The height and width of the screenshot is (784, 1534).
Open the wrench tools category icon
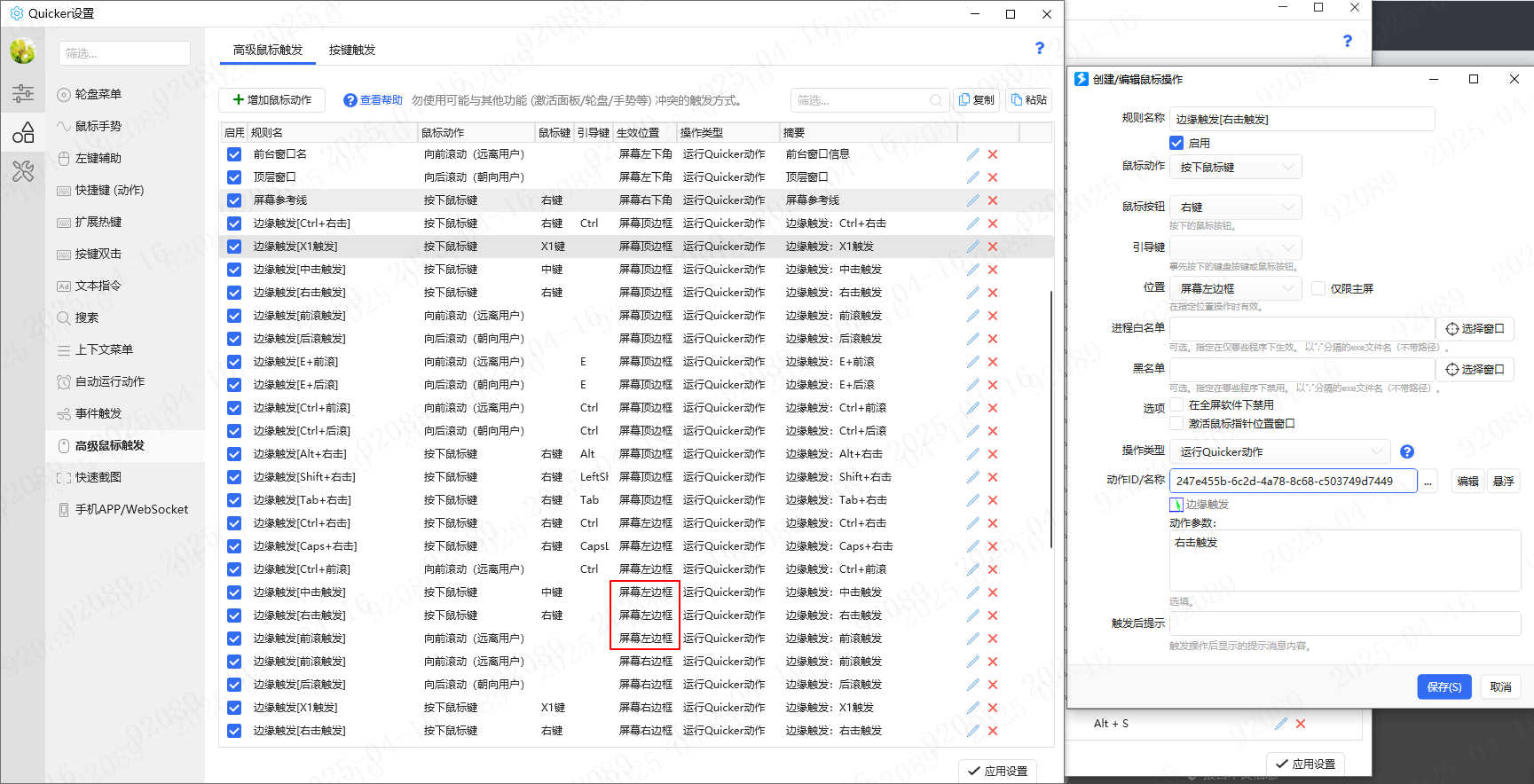point(23,170)
